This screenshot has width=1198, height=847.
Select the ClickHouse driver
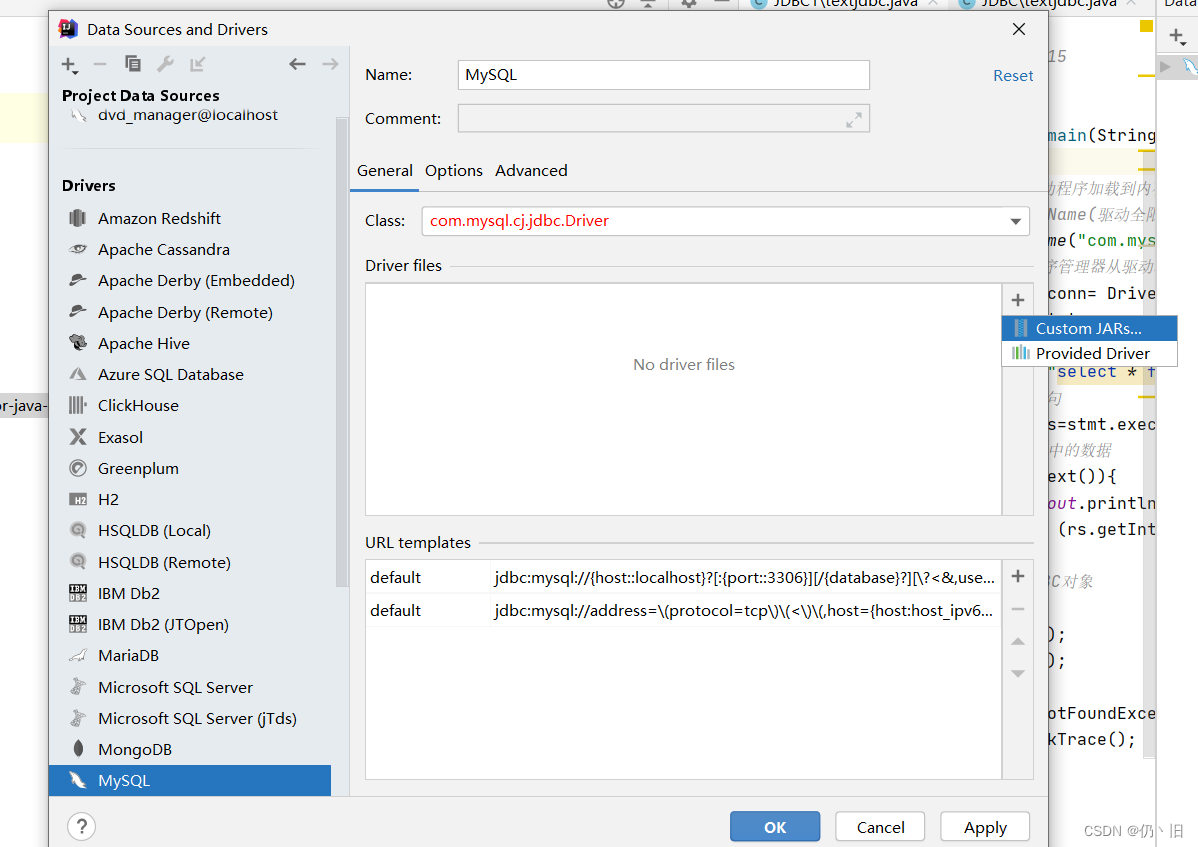[x=189, y=406]
